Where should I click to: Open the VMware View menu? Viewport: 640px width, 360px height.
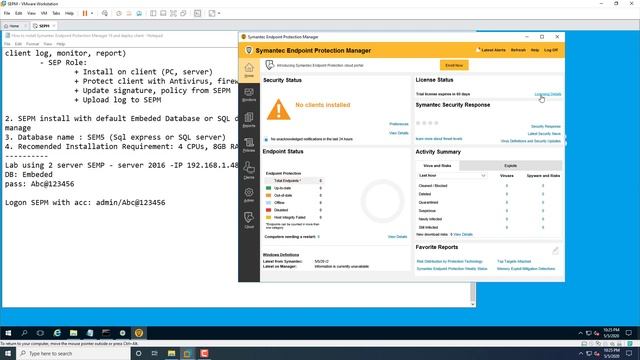click(31, 13)
